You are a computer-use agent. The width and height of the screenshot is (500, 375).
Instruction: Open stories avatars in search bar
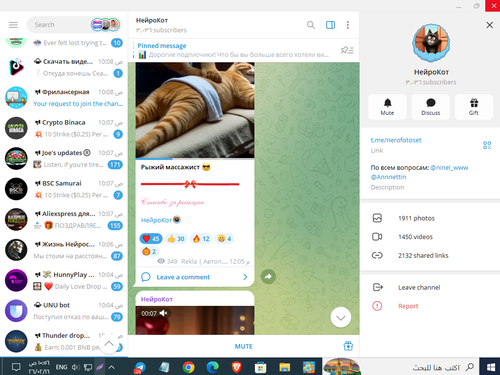click(x=105, y=25)
